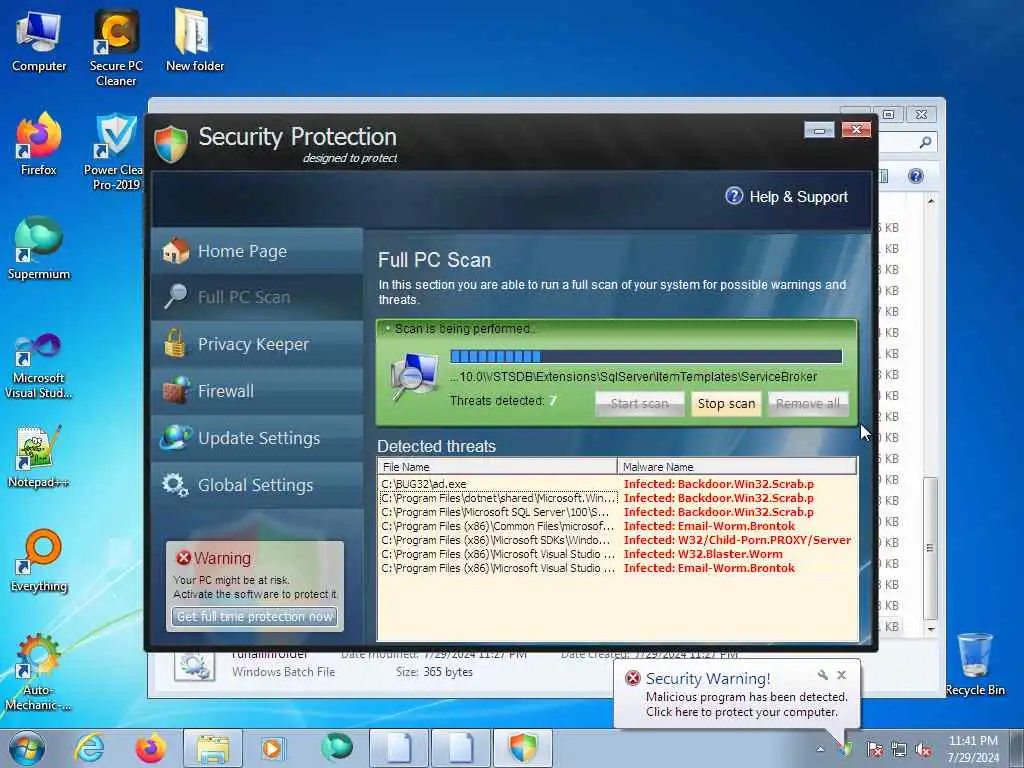
Task: Click the Home Page house icon
Action: (175, 251)
